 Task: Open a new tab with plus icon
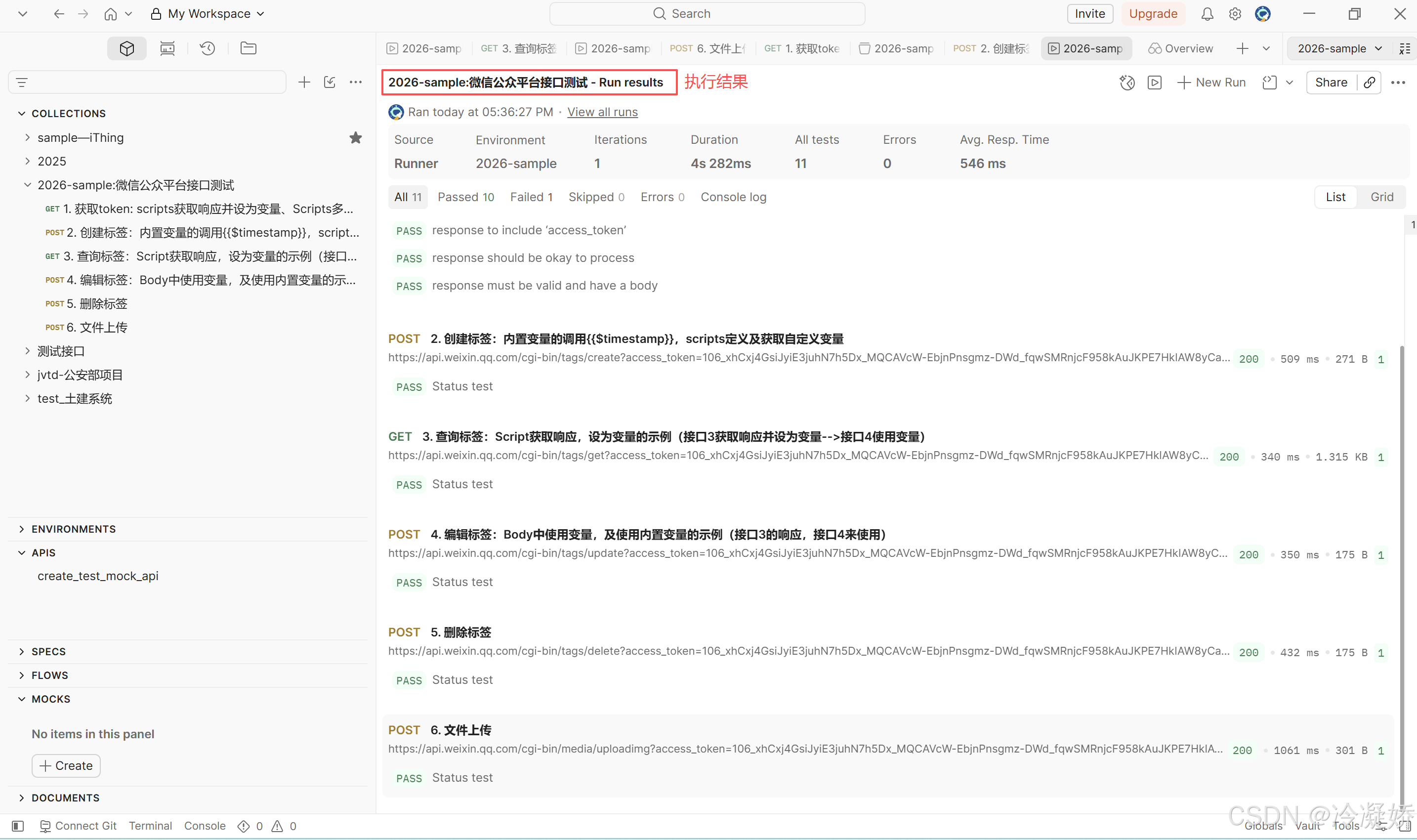1242,49
